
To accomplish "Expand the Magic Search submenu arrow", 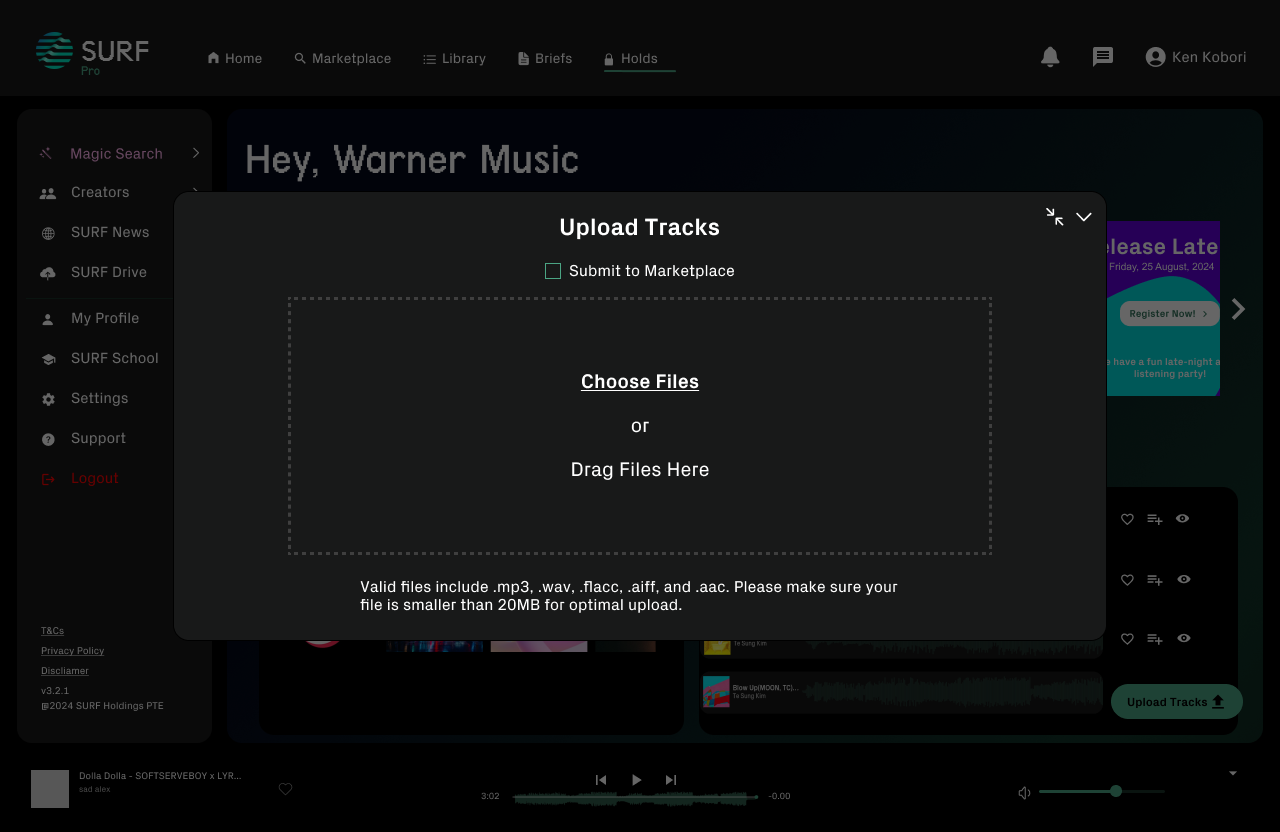I will point(196,153).
